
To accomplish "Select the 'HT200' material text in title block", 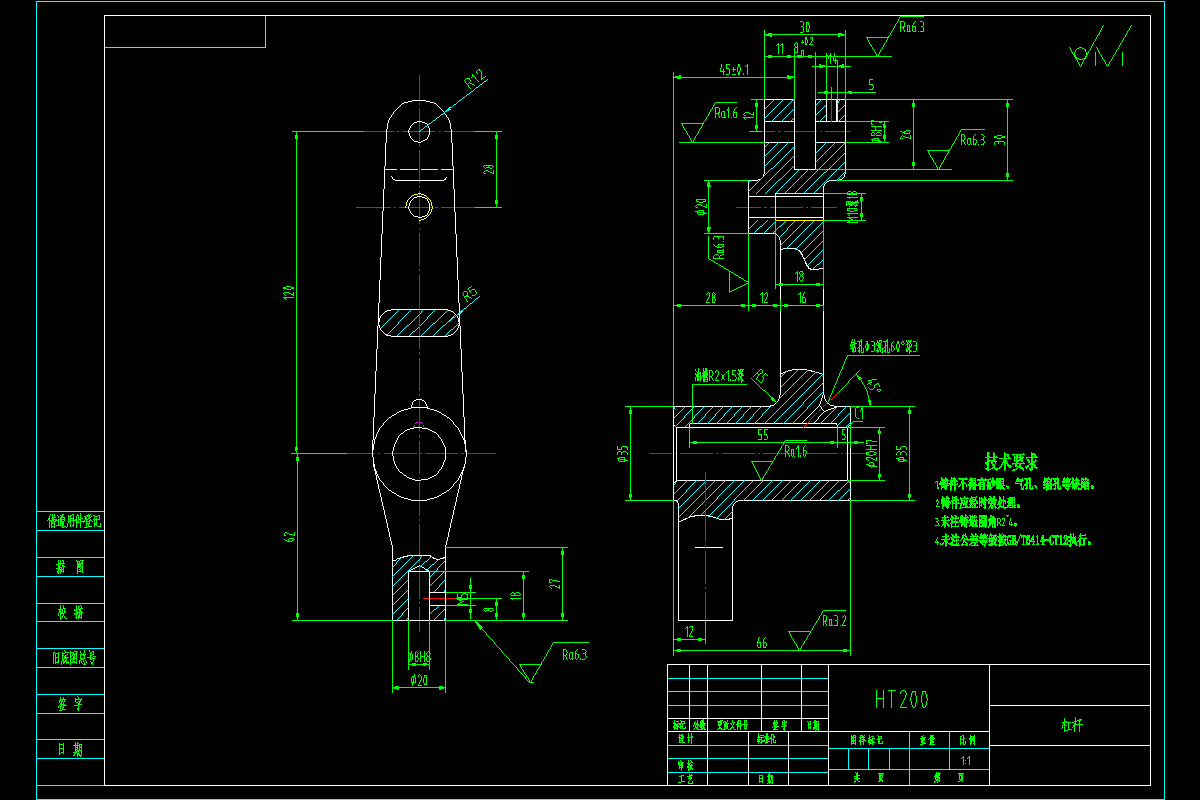I will (x=901, y=699).
